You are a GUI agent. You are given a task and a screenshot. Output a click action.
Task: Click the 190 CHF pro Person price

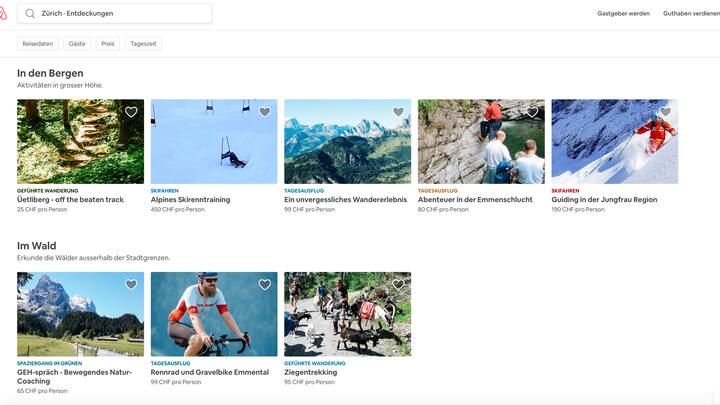[578, 209]
